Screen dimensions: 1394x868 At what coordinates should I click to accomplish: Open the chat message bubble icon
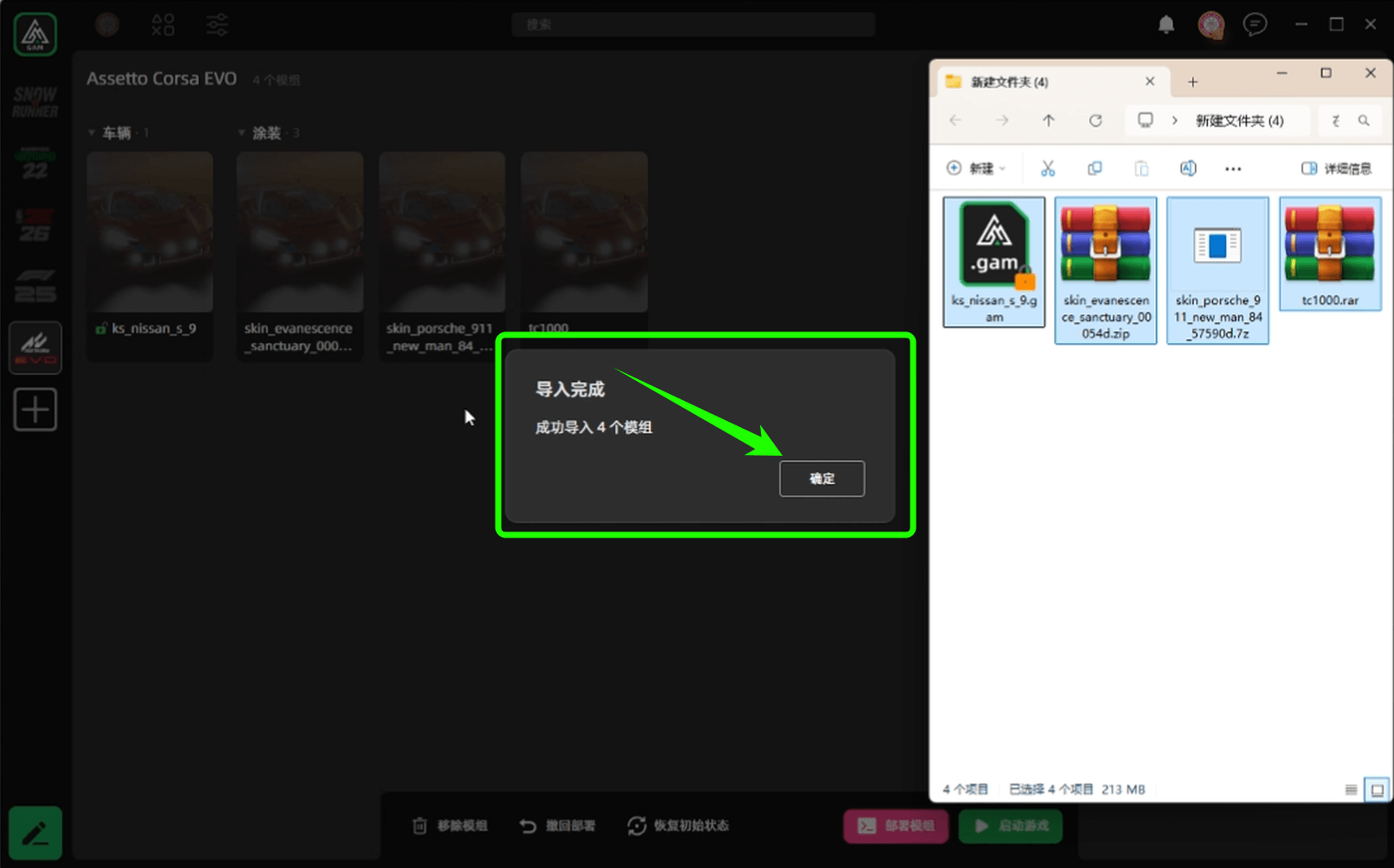pos(1255,24)
